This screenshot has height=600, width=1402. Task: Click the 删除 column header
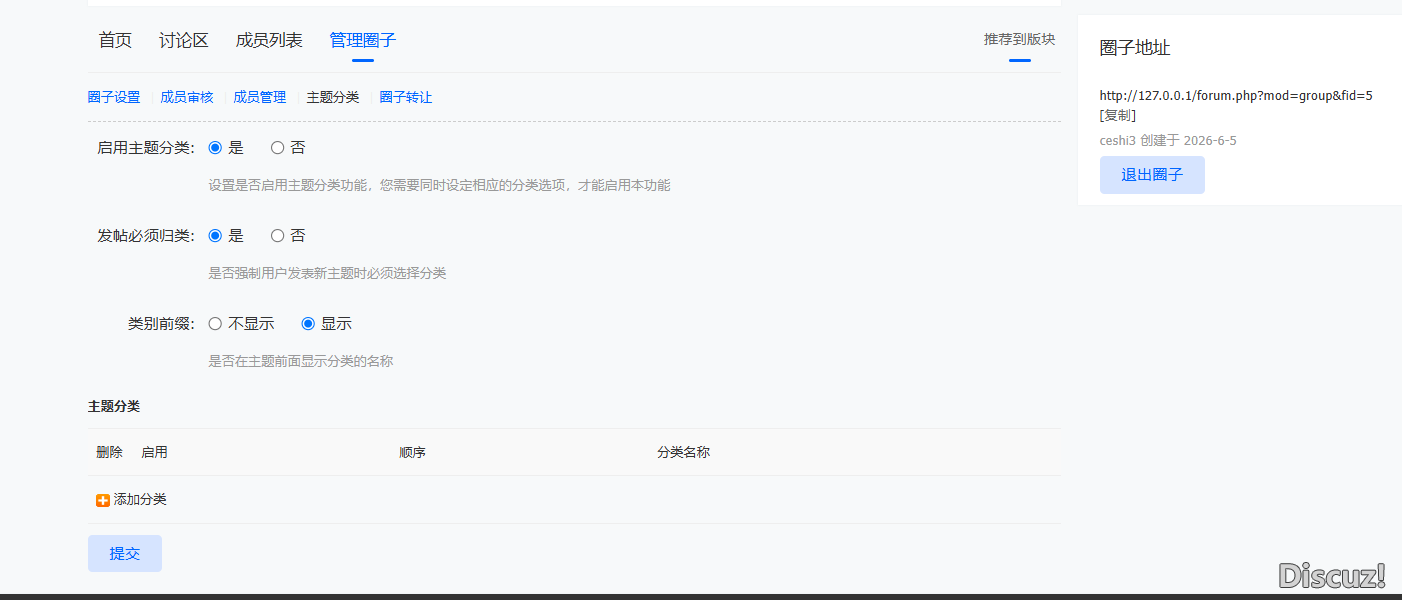[109, 452]
